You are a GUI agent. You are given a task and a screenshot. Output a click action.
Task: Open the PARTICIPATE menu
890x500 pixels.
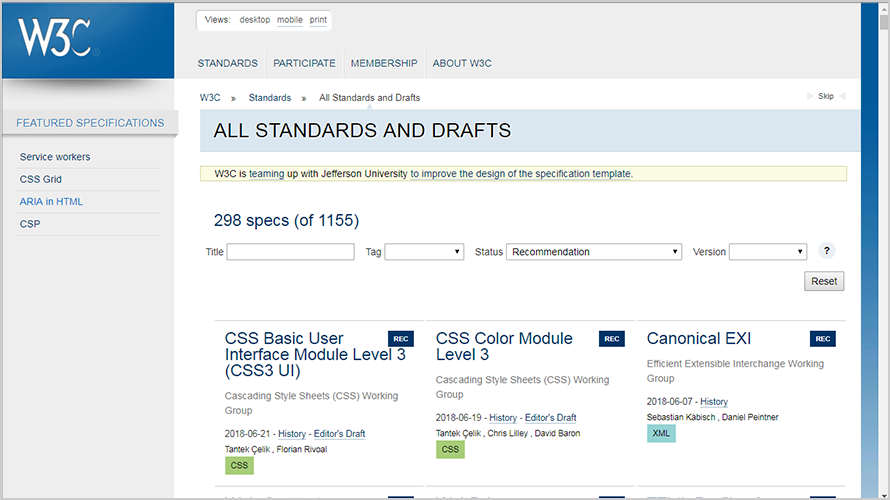click(304, 63)
